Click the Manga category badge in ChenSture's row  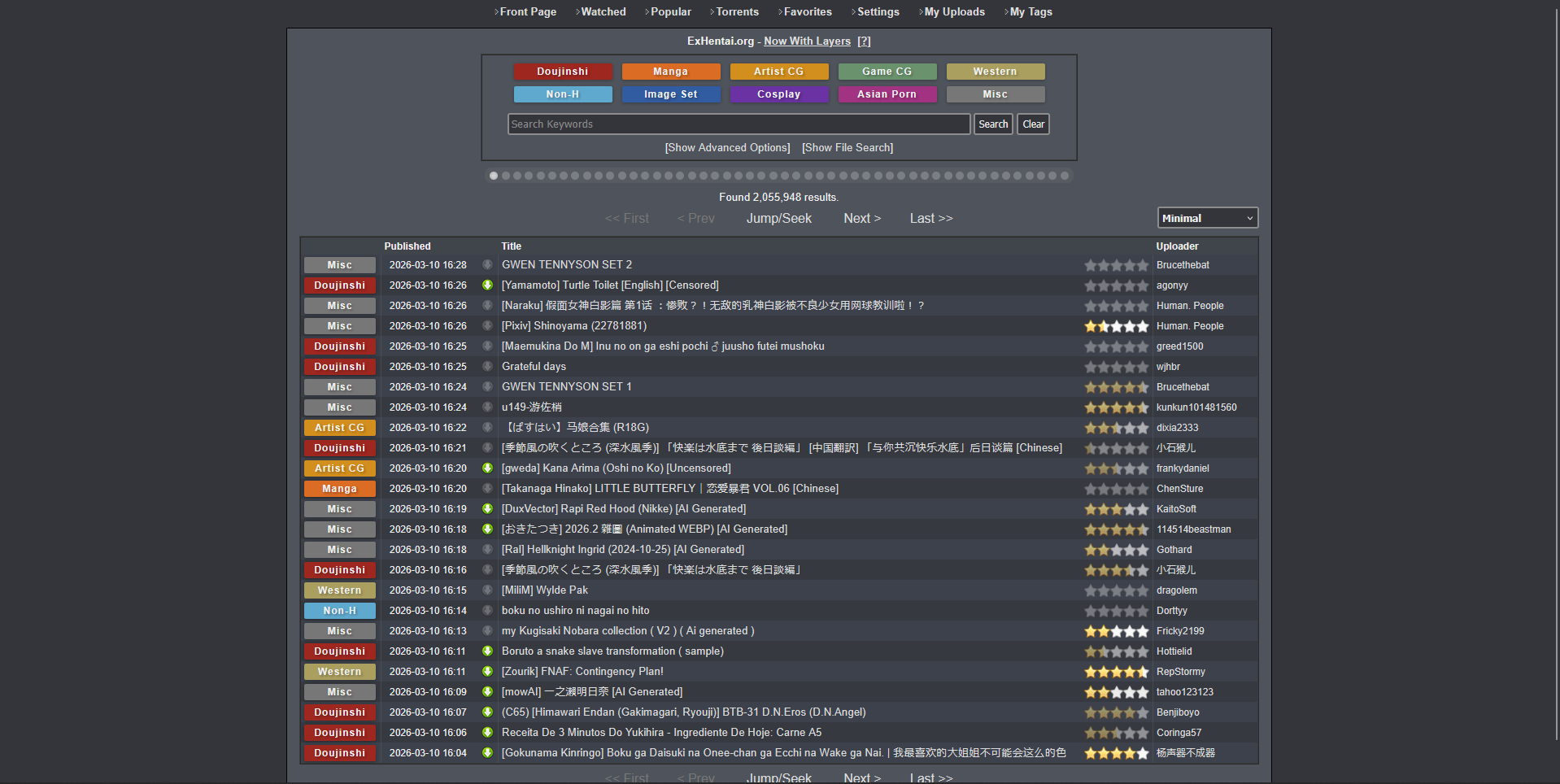340,489
